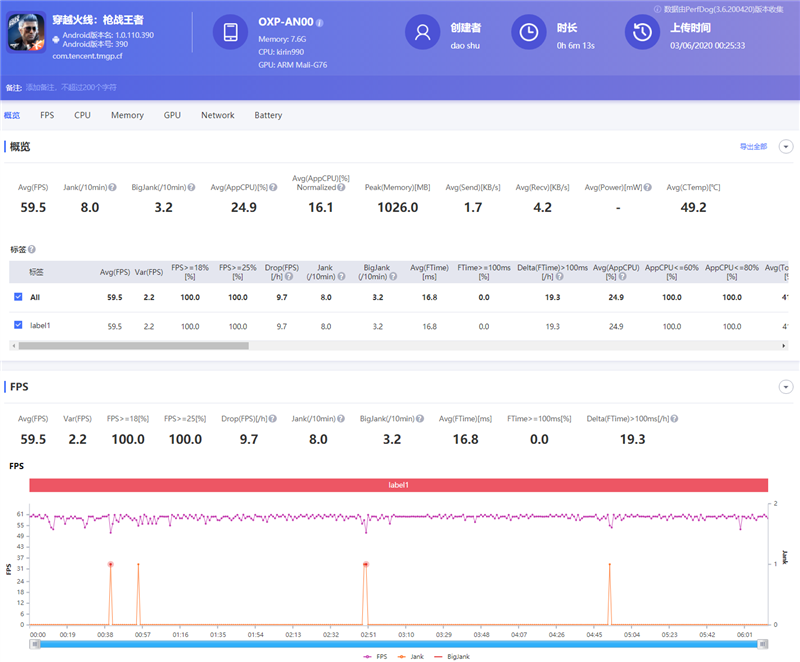The image size is (800, 662).
Task: Click the red label1 bar above chart
Action: tap(398, 484)
